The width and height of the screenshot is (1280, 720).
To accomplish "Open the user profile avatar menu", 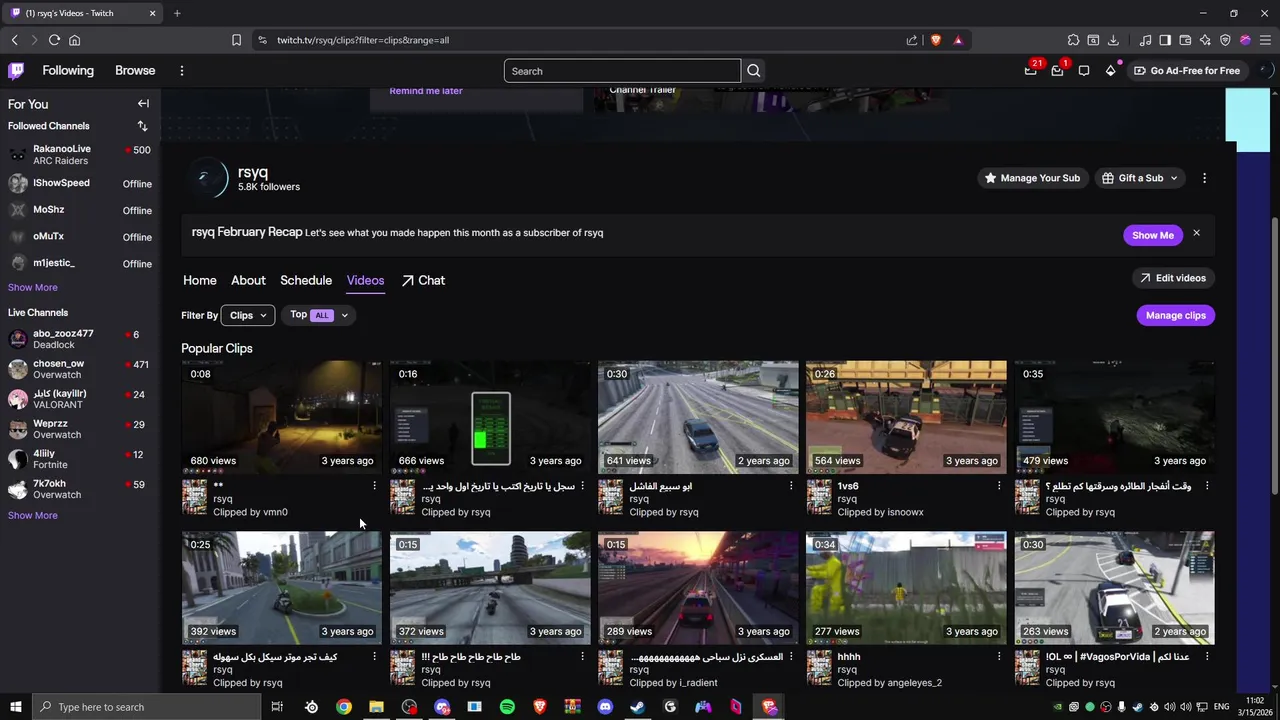I will (x=1265, y=71).
